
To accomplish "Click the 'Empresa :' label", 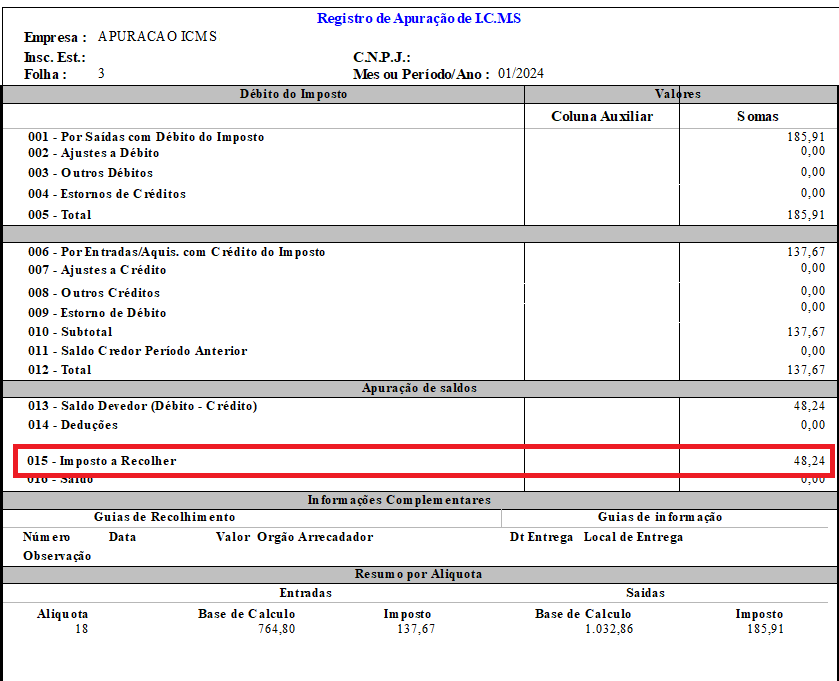I will (x=55, y=37).
